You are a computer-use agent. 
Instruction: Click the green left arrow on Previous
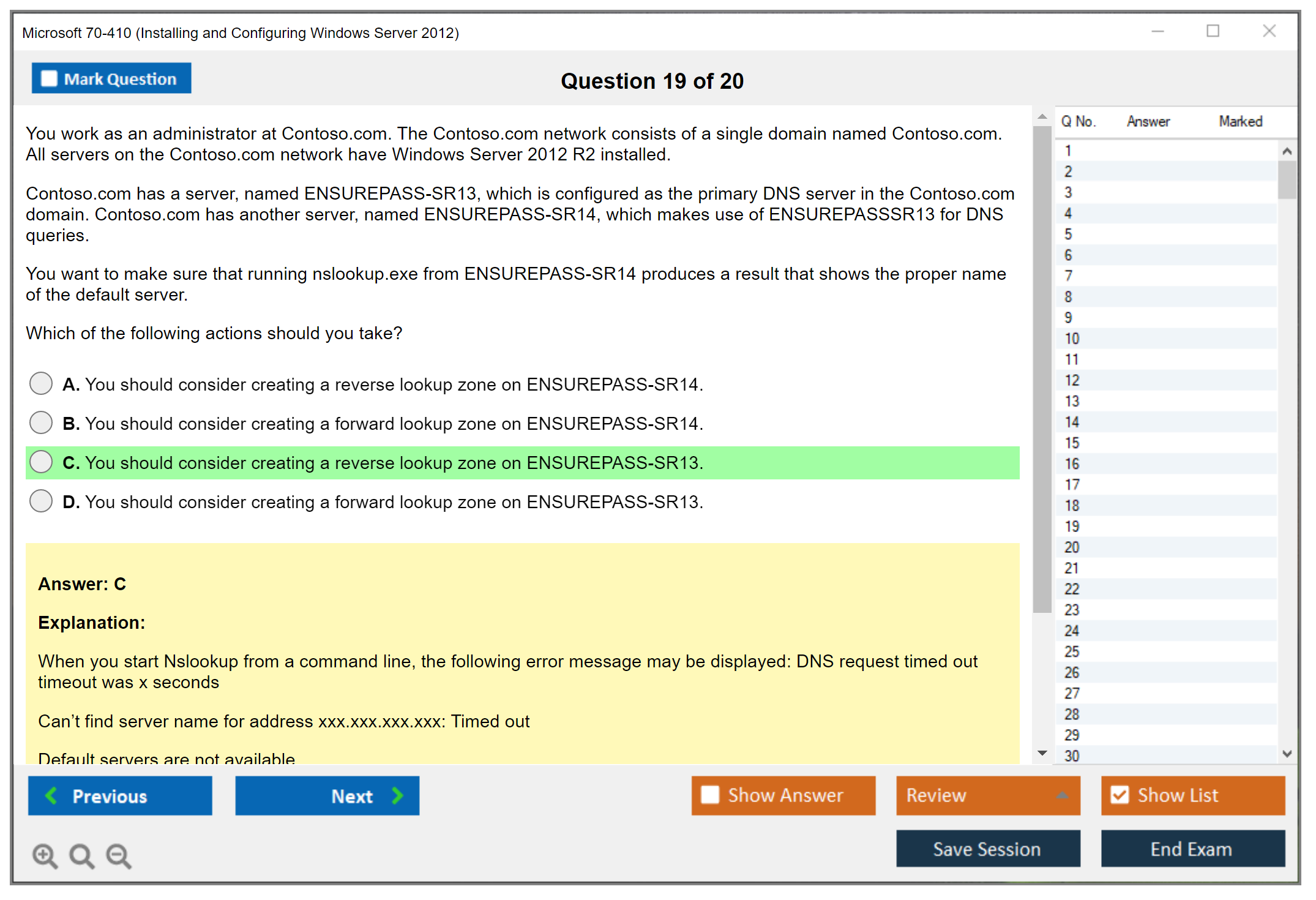click(x=52, y=795)
